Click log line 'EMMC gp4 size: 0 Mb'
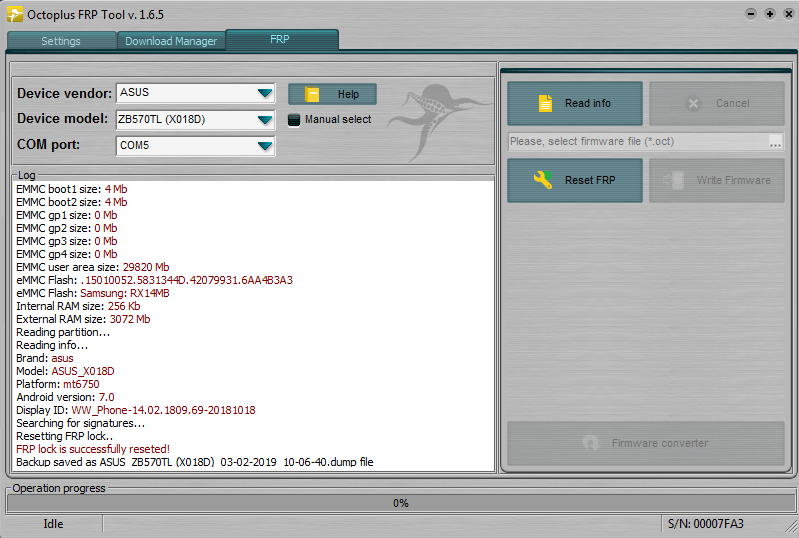 coord(67,254)
